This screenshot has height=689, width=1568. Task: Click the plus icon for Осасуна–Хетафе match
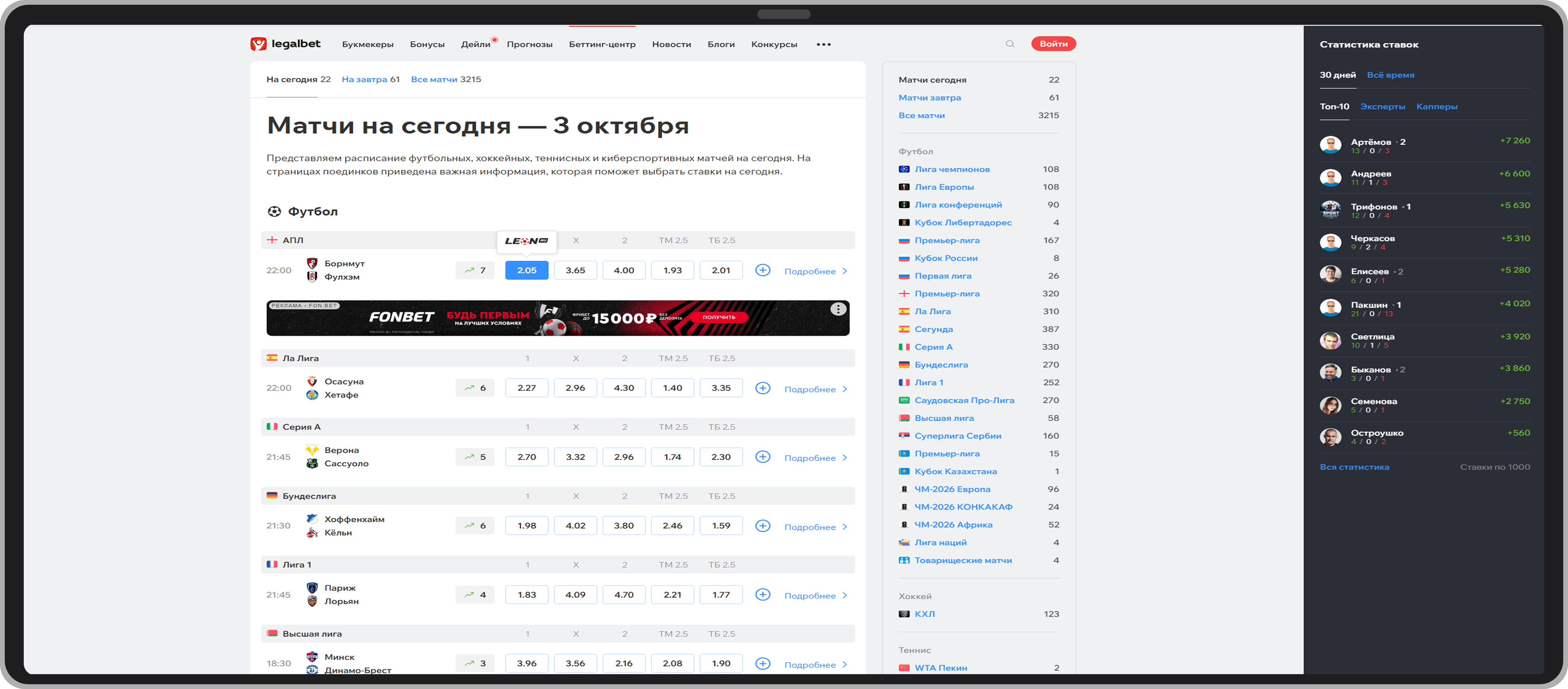pos(762,388)
